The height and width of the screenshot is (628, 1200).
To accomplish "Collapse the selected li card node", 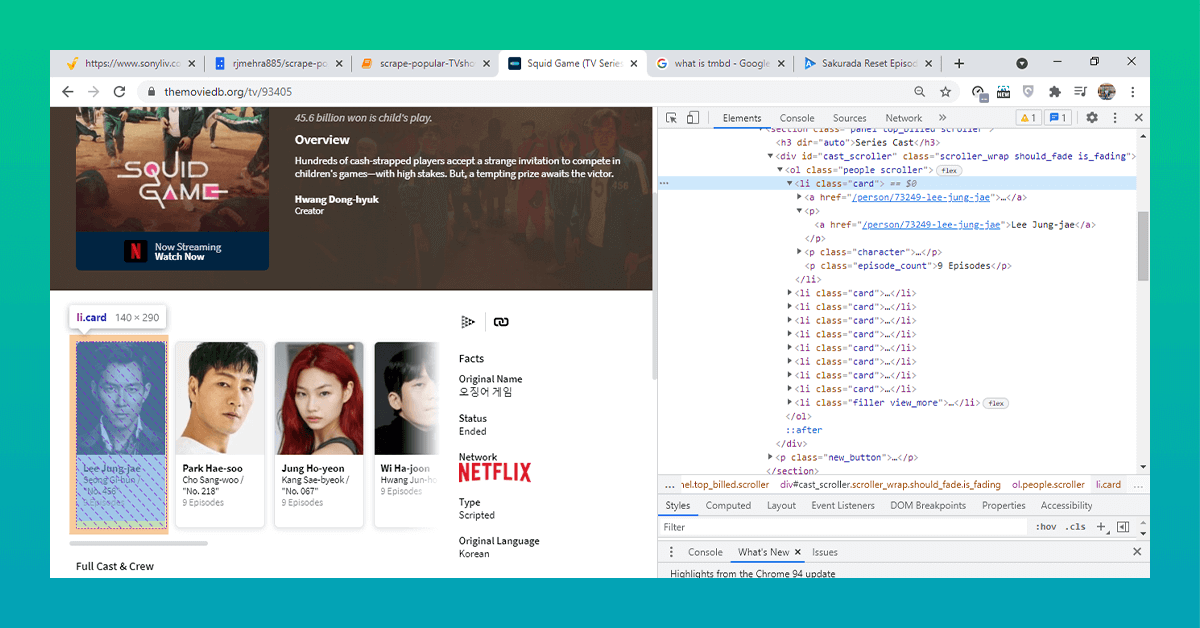I will click(x=790, y=184).
